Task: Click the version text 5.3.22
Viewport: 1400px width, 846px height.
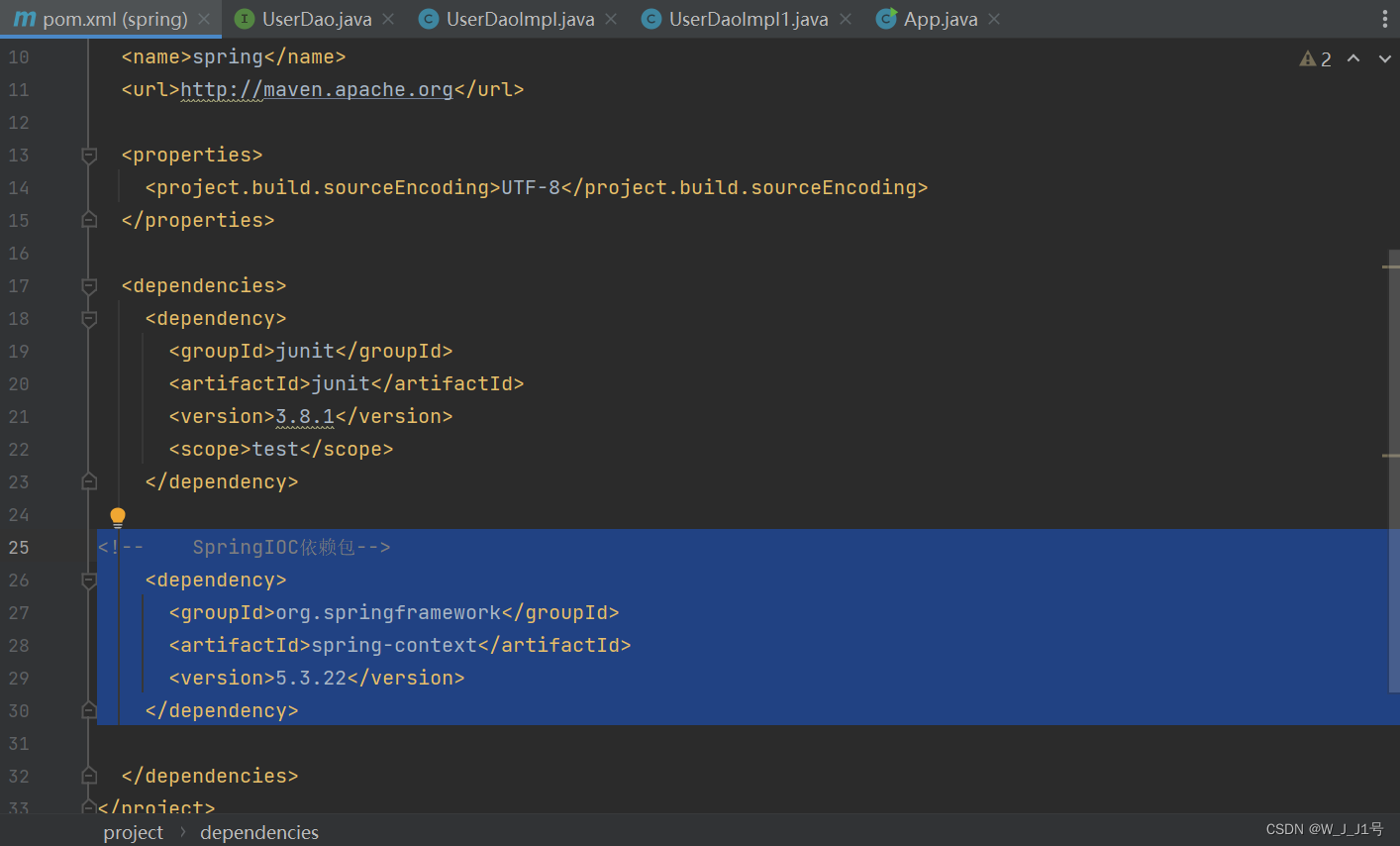Action: point(311,678)
